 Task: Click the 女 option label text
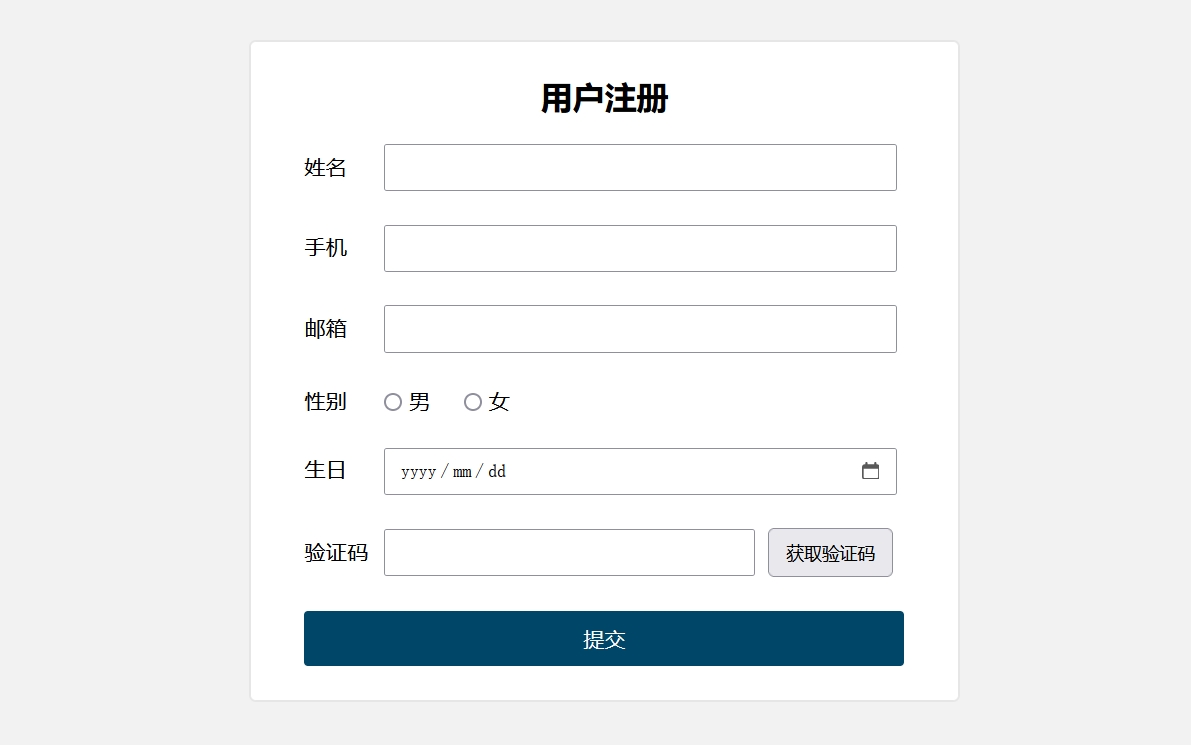499,402
